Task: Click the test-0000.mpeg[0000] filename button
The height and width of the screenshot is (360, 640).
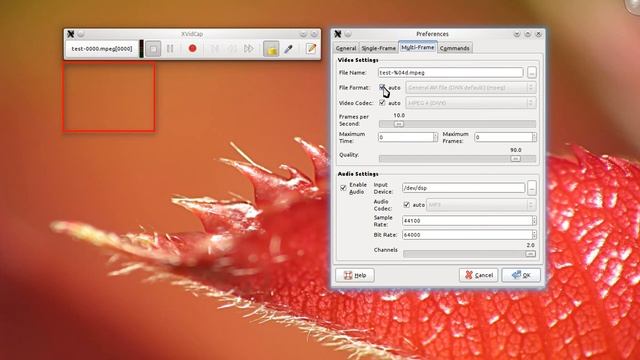Action: click(x=102, y=49)
